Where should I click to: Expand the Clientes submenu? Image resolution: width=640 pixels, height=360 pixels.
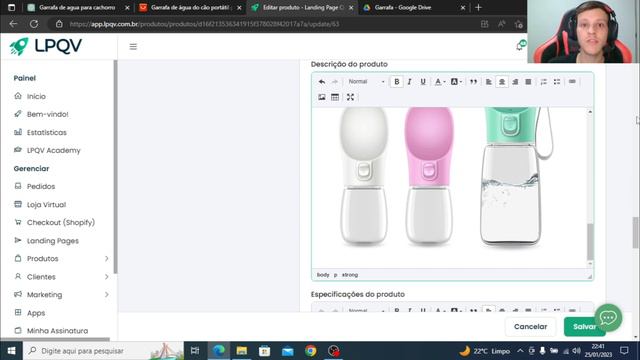click(x=61, y=276)
